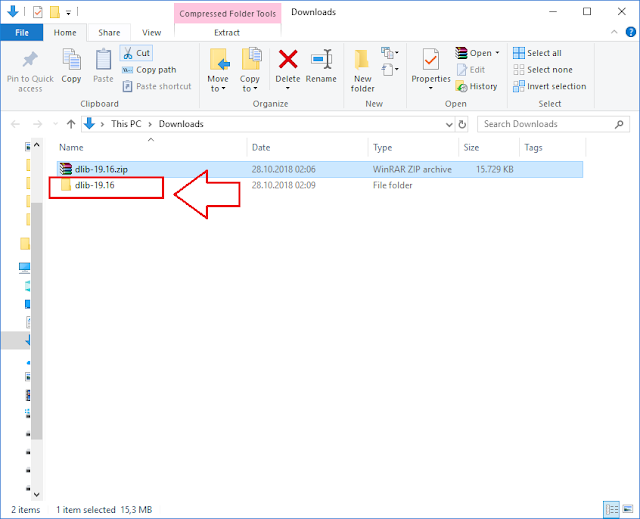The image size is (640, 519).
Task: Switch to Details view icon
Action: [x=611, y=509]
